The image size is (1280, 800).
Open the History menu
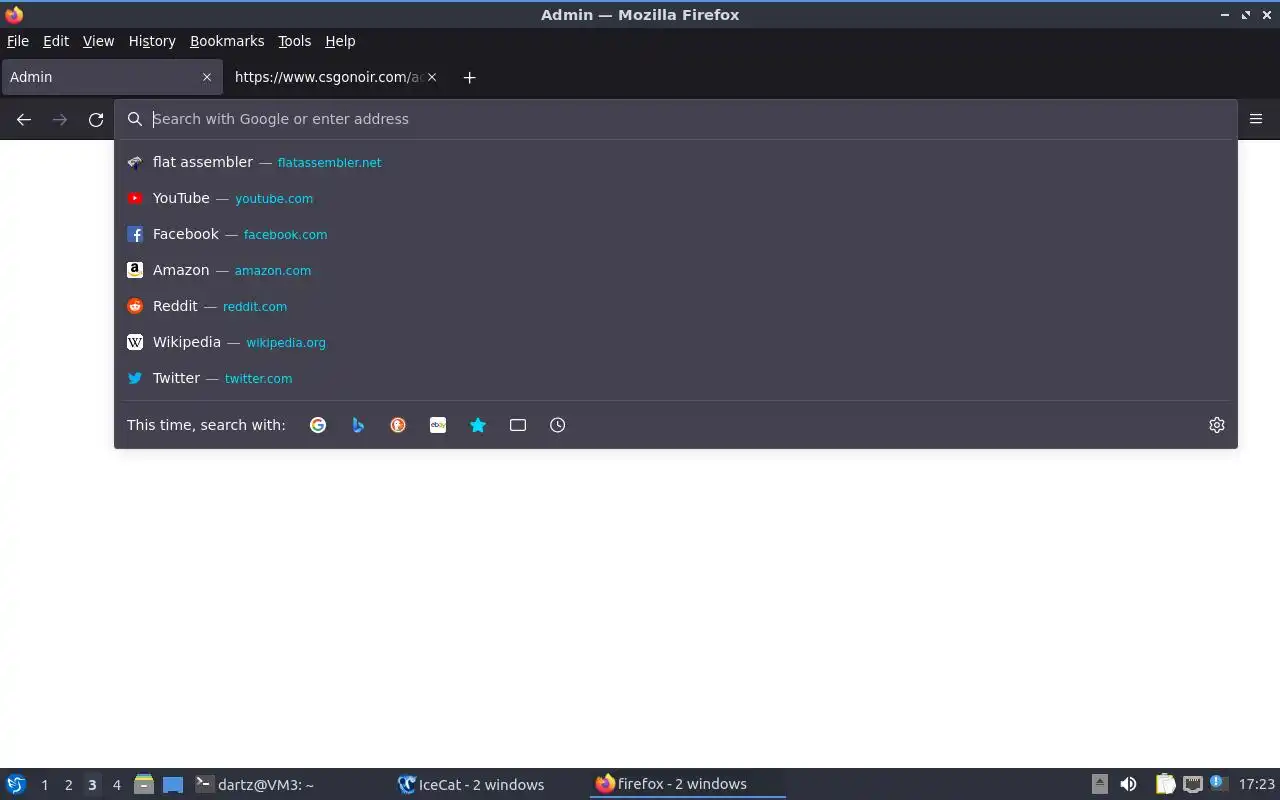(152, 41)
